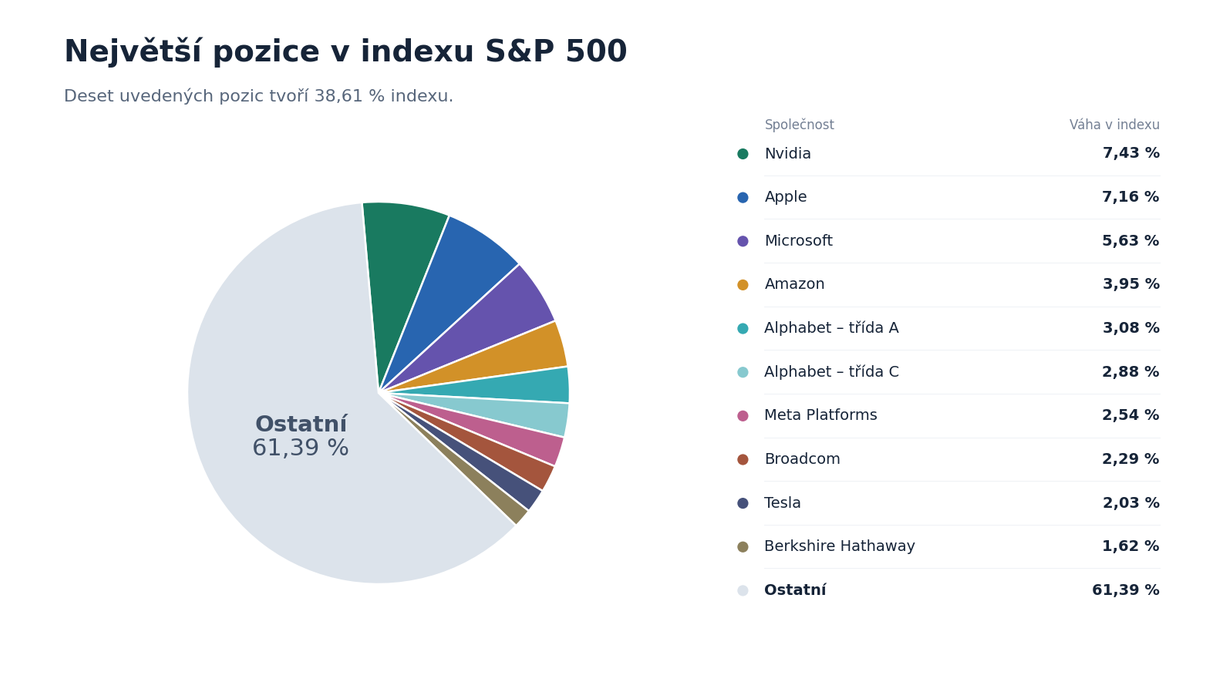The image size is (1223, 692).
Task: Click the '2,03 %' weight value
Action: tap(1131, 503)
